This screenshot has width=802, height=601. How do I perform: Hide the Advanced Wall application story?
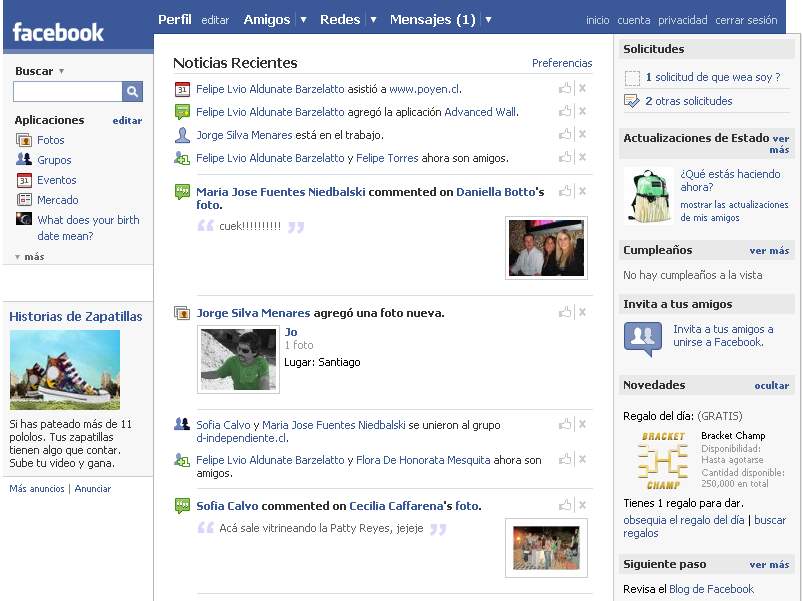click(x=582, y=111)
